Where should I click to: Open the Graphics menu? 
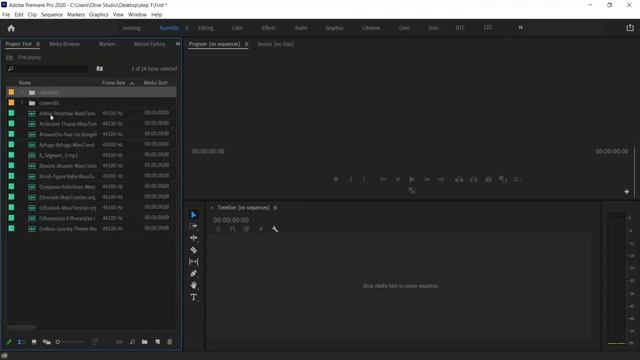pyautogui.click(x=99, y=15)
